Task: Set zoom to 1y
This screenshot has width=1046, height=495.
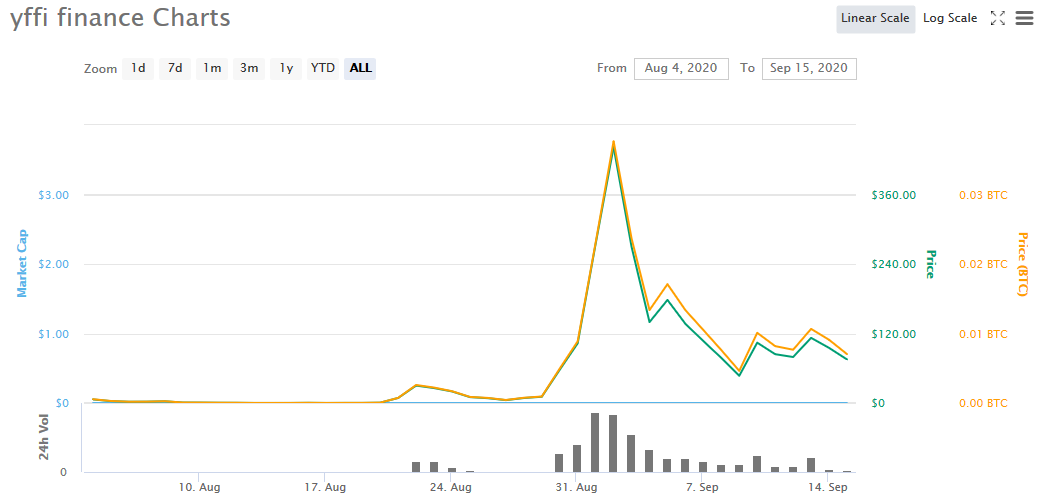Action: 286,68
